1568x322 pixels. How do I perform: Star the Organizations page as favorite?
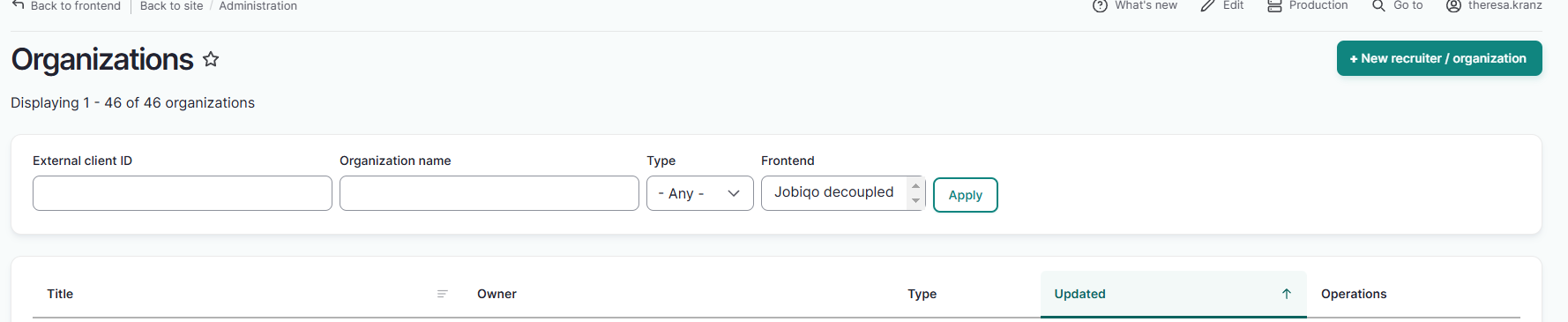coord(211,59)
